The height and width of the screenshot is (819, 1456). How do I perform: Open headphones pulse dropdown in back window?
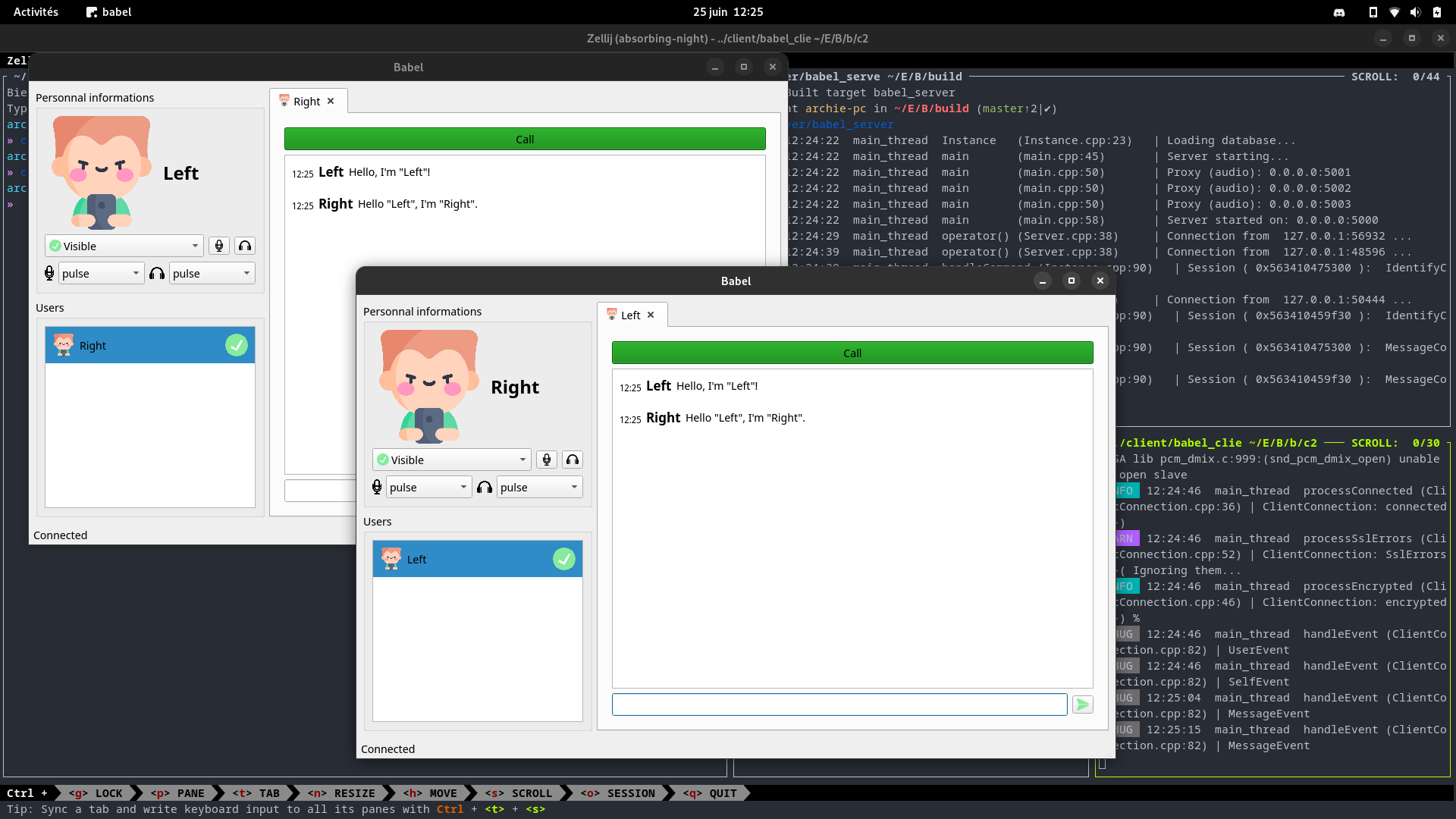212,274
